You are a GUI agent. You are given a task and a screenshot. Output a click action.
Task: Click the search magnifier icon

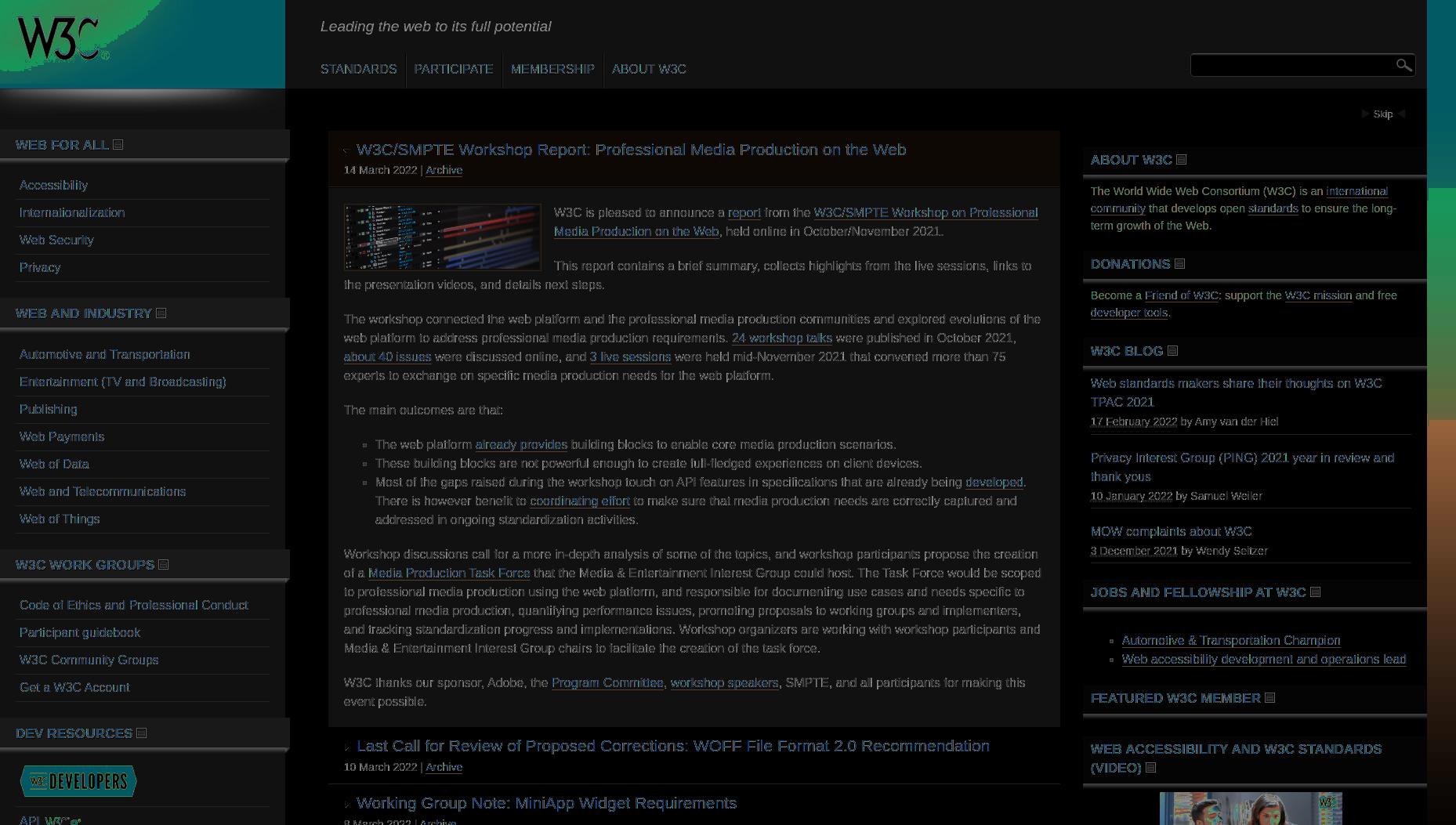coord(1403,65)
